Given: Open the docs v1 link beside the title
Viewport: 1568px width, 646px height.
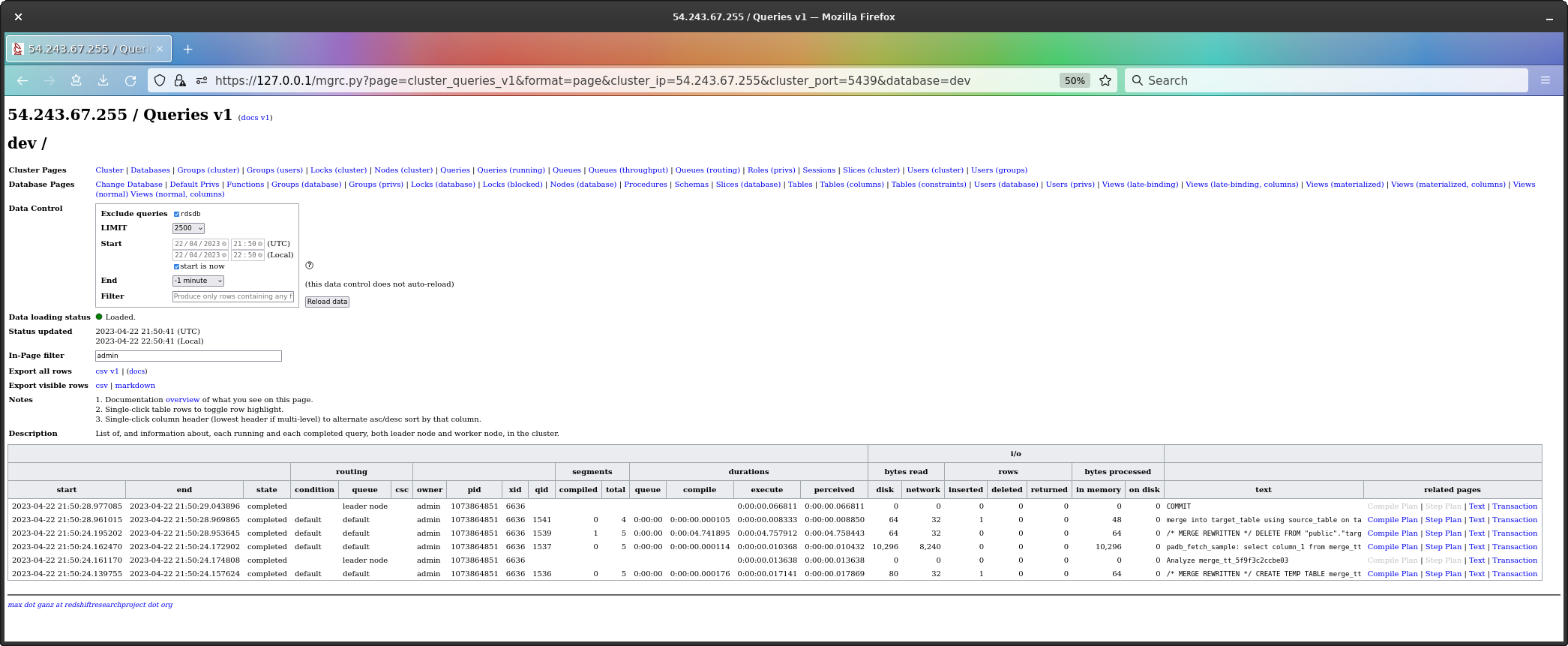Looking at the screenshot, I should click(255, 118).
